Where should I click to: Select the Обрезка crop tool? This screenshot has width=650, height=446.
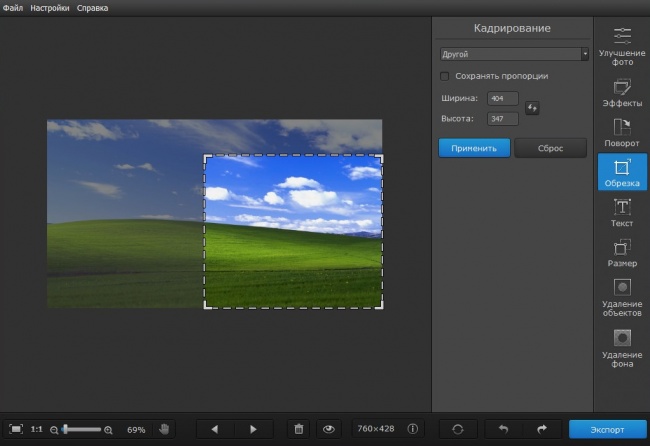[x=622, y=172]
